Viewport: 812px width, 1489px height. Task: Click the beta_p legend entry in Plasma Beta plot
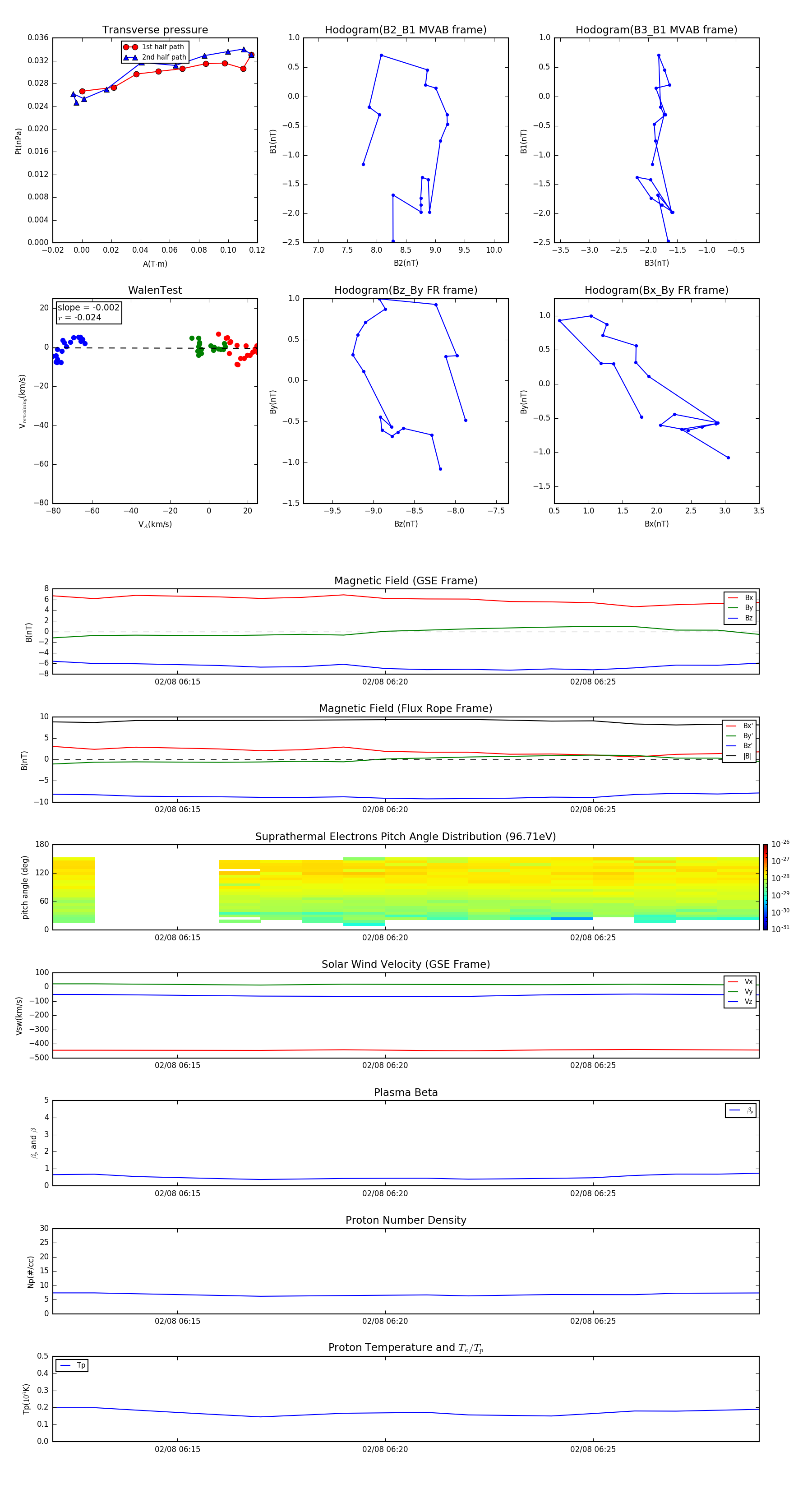click(x=741, y=1110)
